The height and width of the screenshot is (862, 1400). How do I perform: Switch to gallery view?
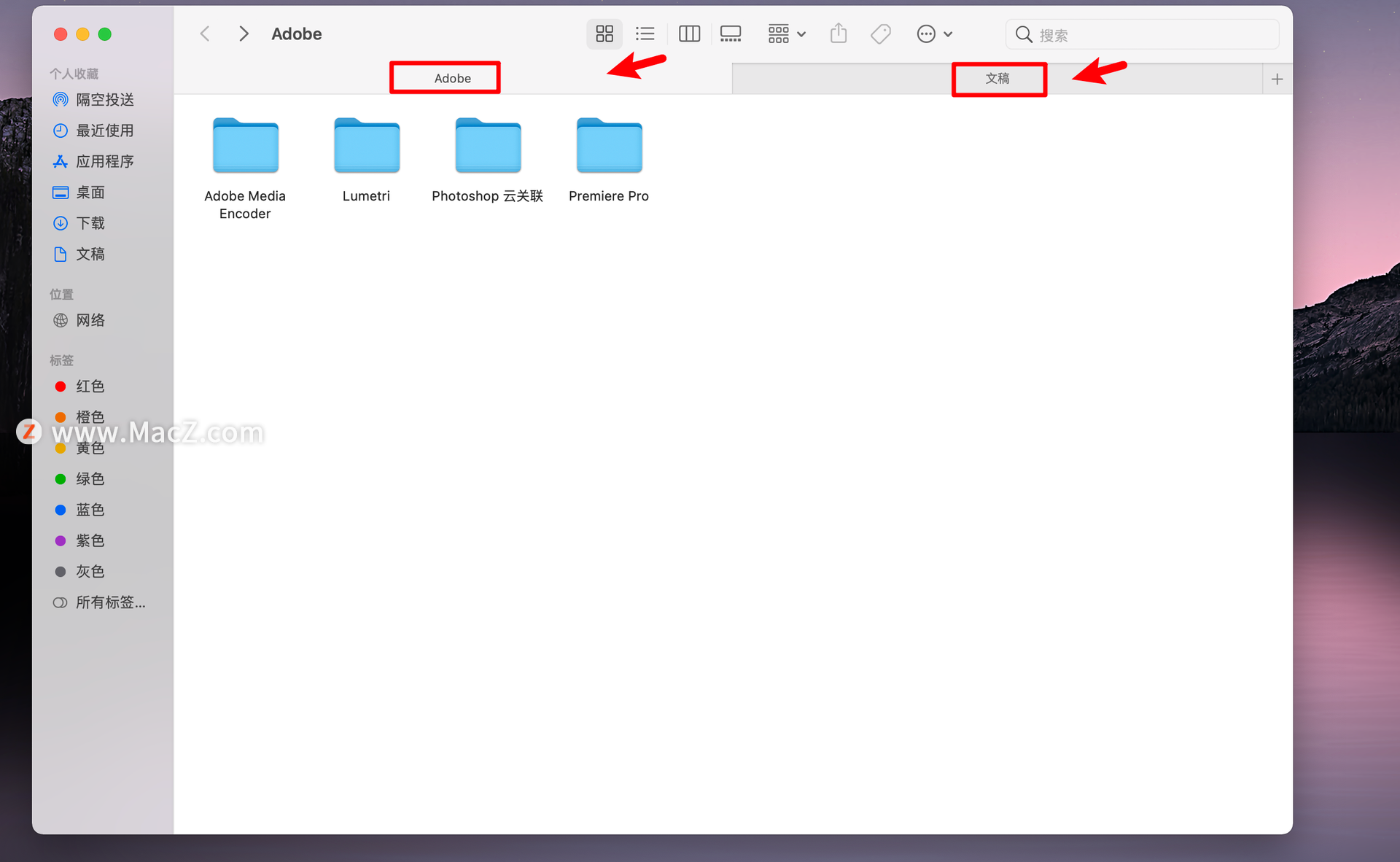pos(731,34)
